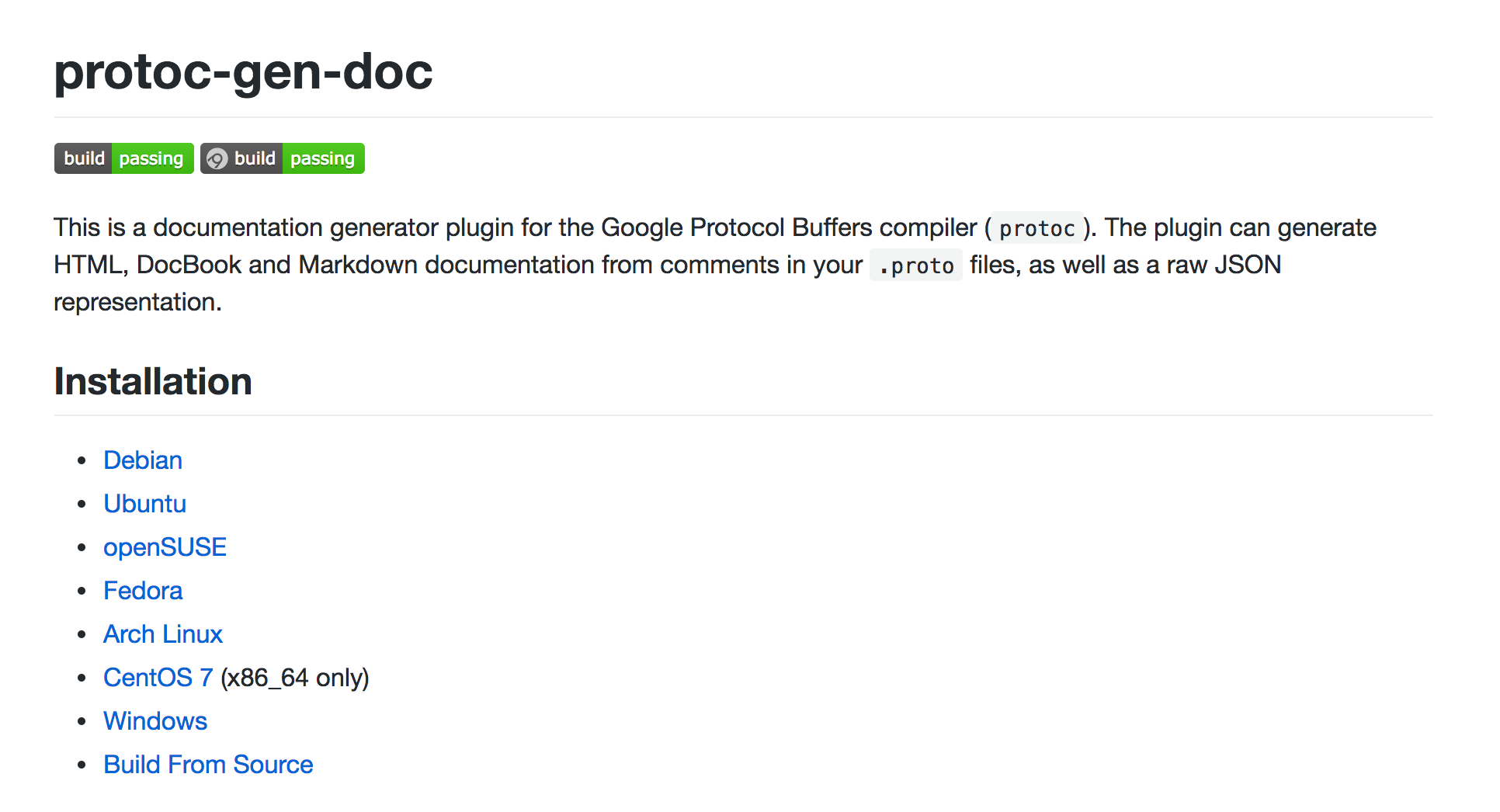Open the Debian installation link
The width and height of the screenshot is (1500, 812).
[143, 460]
